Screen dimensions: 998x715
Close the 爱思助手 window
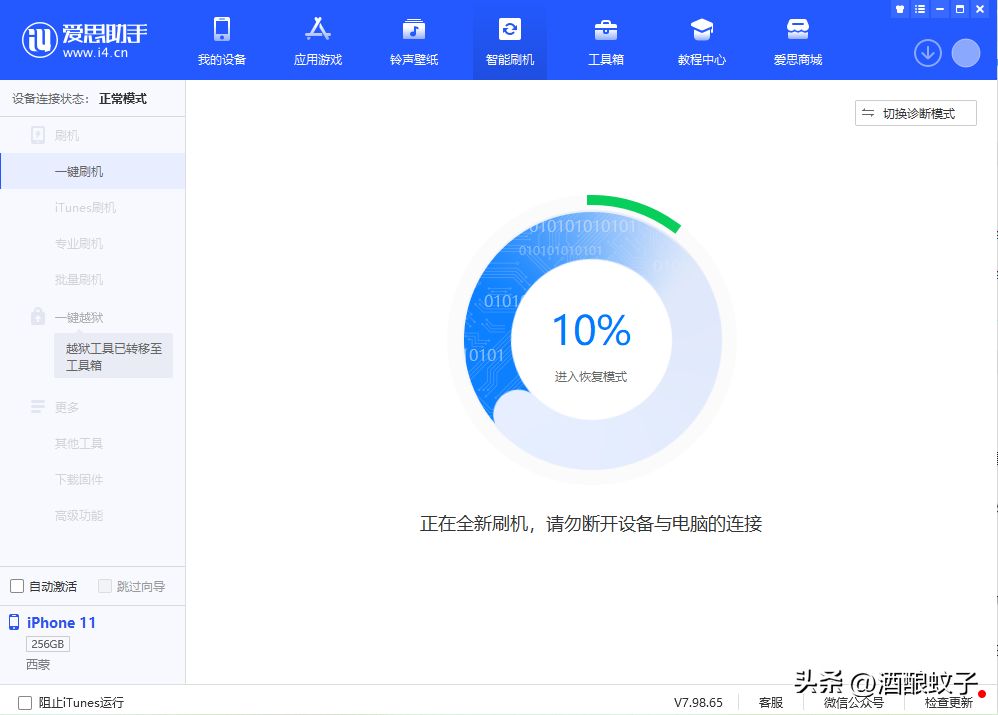point(980,9)
